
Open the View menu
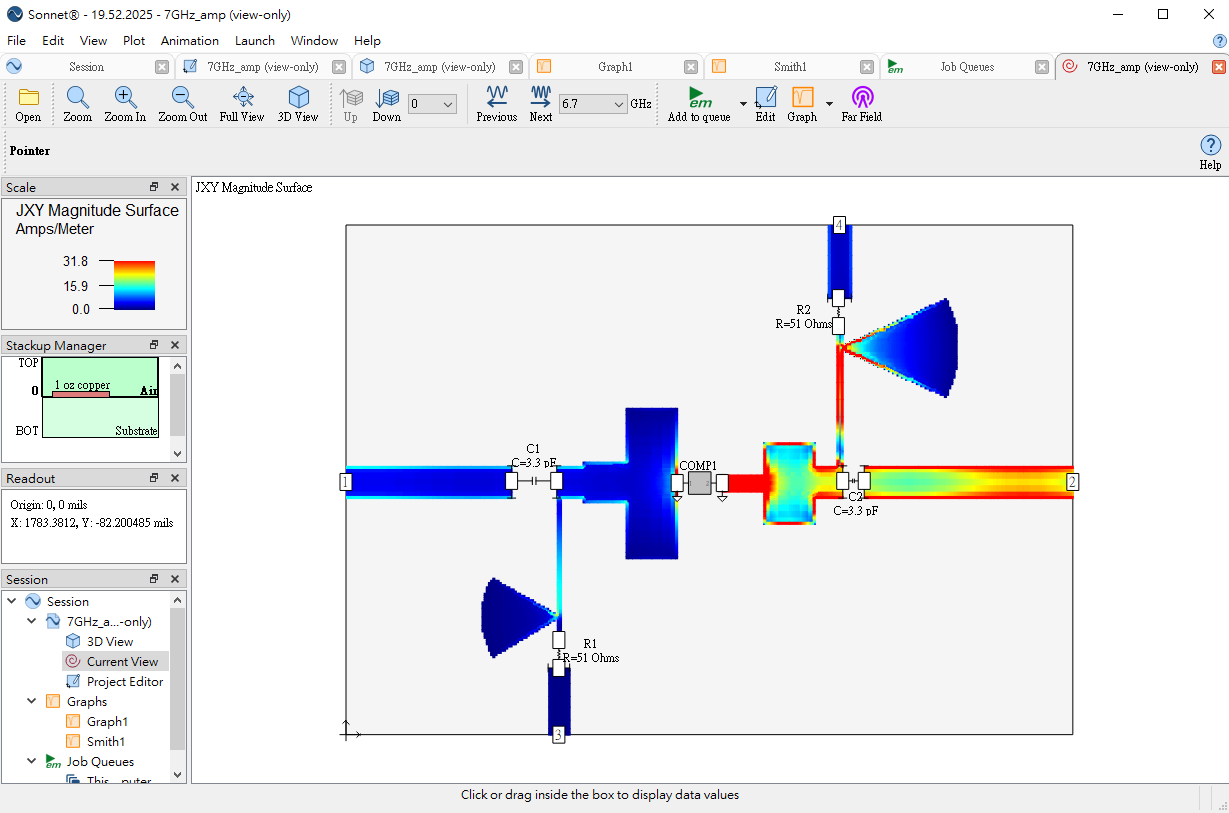tap(94, 41)
